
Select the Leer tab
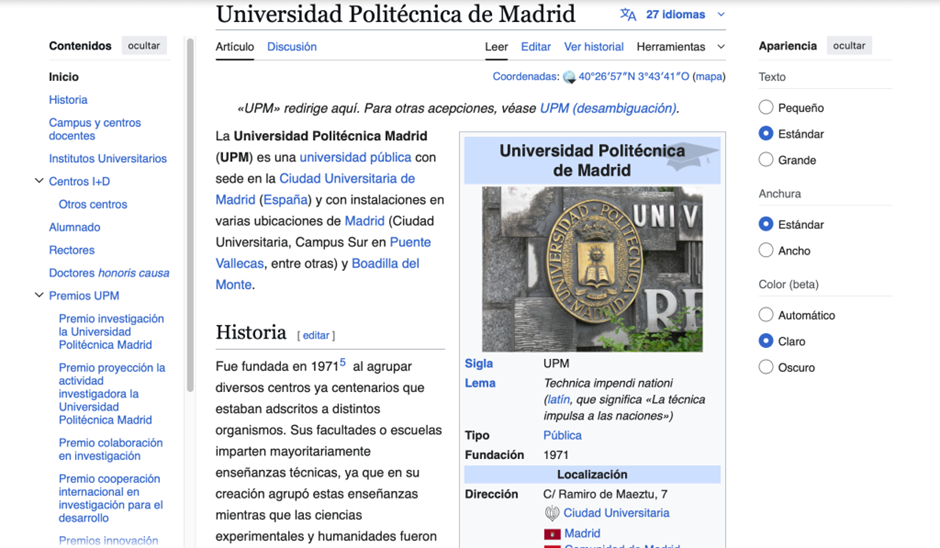tap(496, 47)
